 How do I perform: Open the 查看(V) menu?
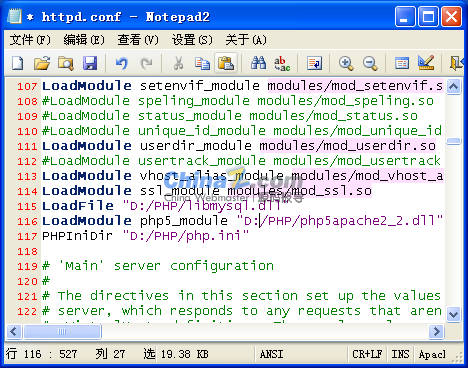138,40
